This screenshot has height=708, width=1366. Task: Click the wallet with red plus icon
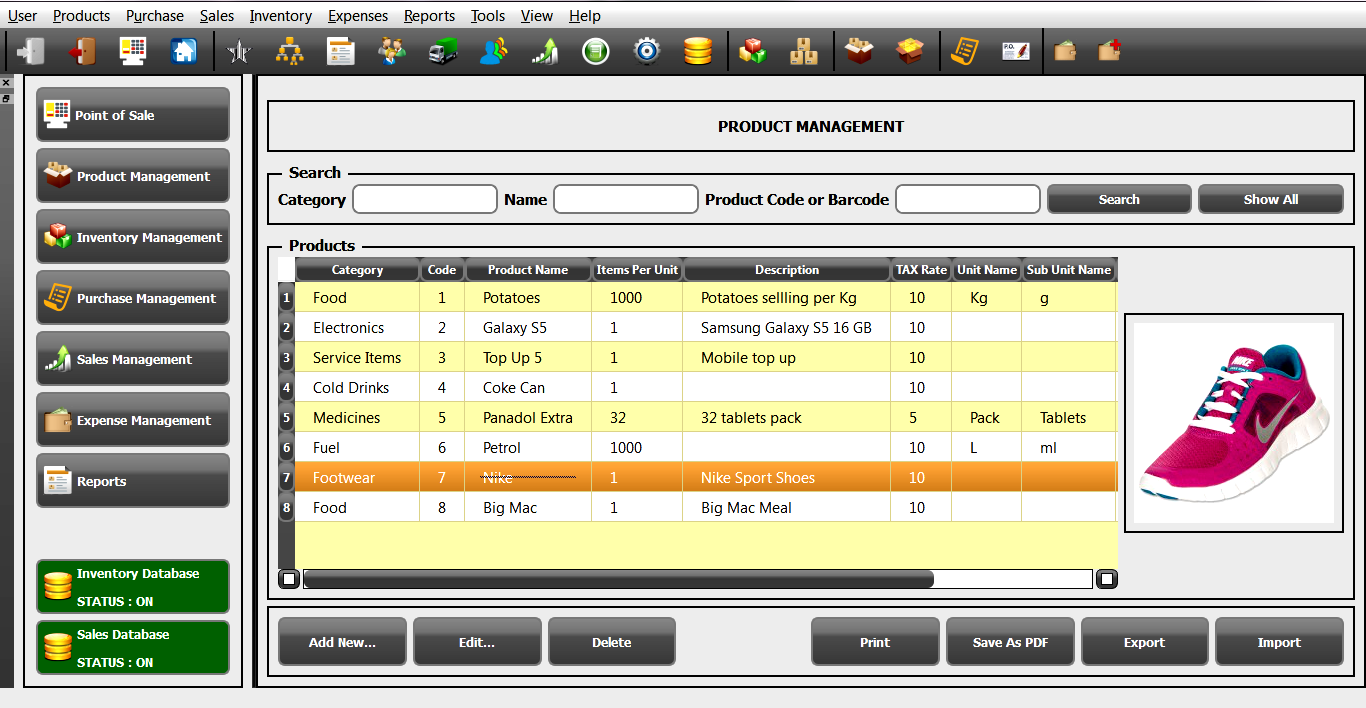pyautogui.click(x=1109, y=51)
